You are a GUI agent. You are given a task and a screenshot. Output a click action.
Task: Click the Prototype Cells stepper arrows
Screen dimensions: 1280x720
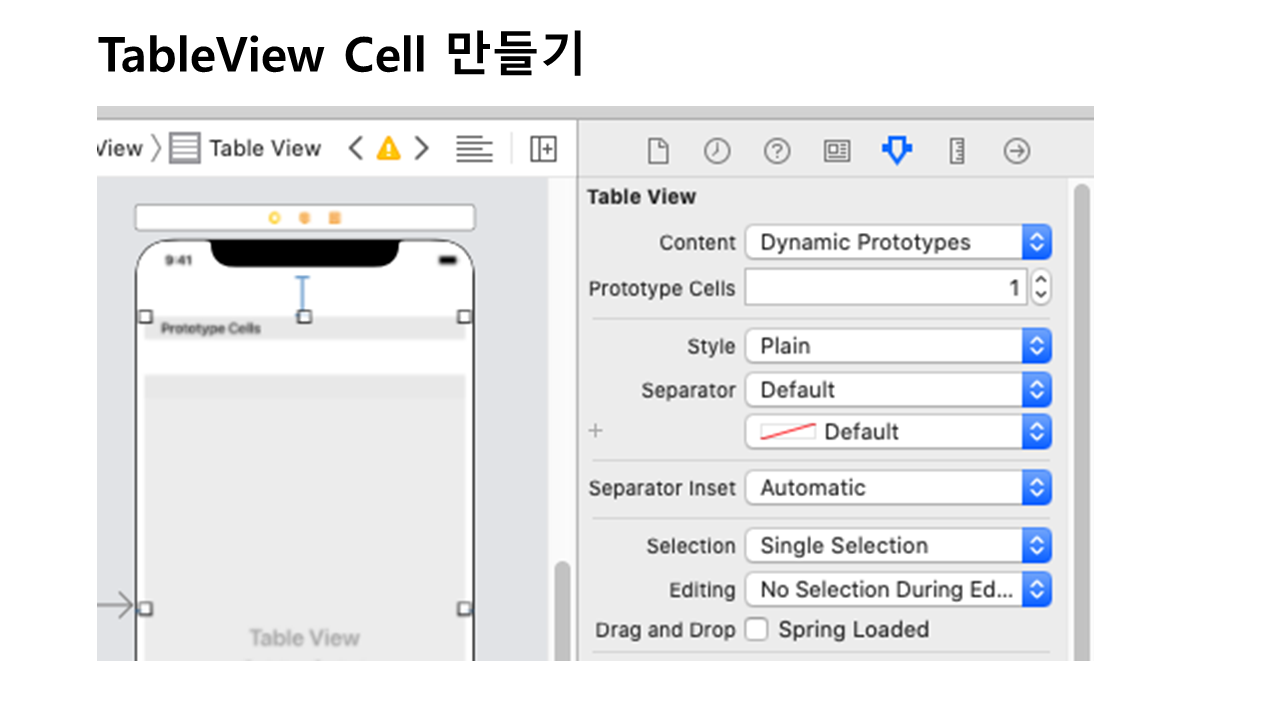(1041, 288)
